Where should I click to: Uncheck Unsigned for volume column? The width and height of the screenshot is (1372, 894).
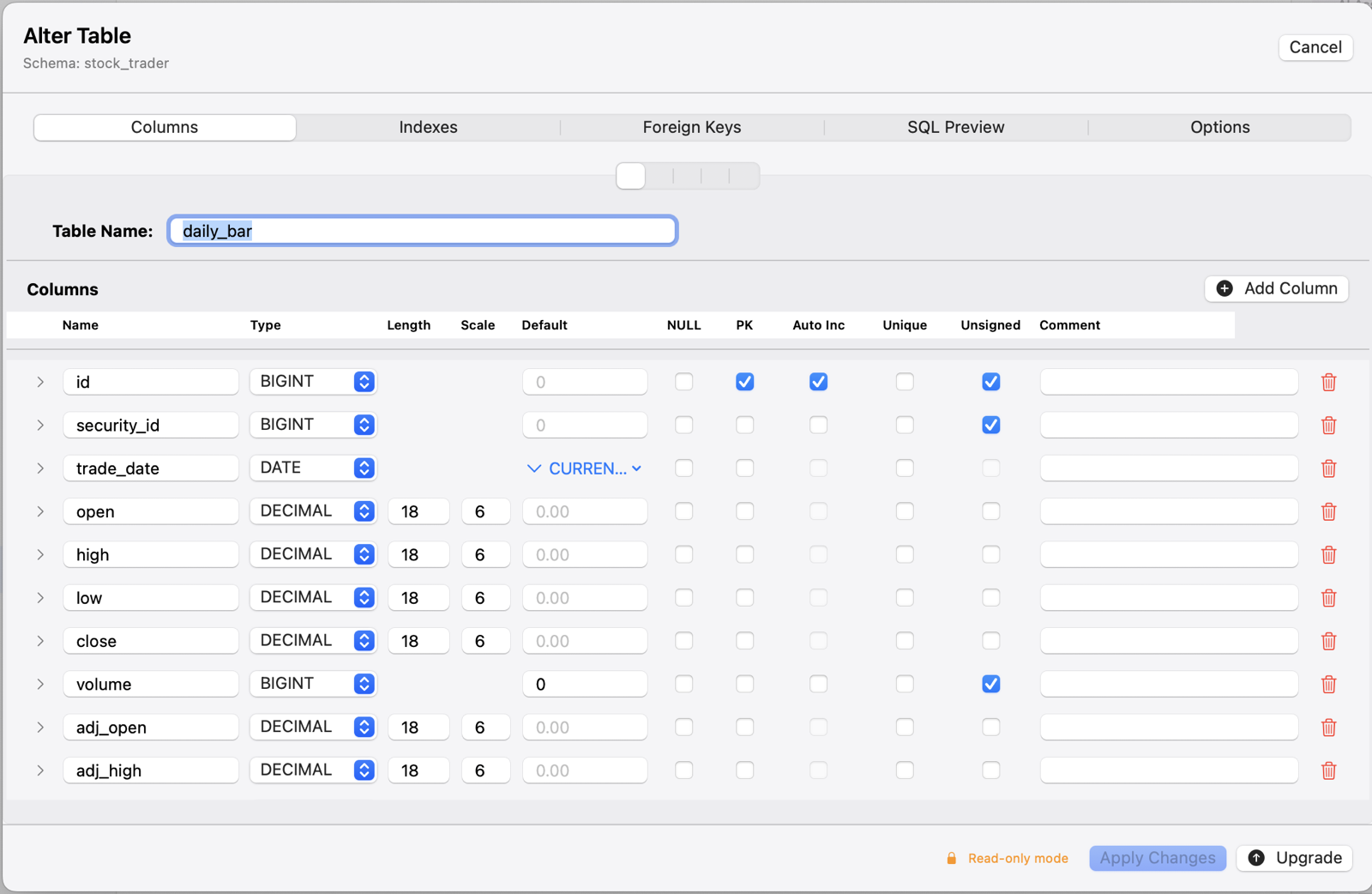tap(991, 684)
